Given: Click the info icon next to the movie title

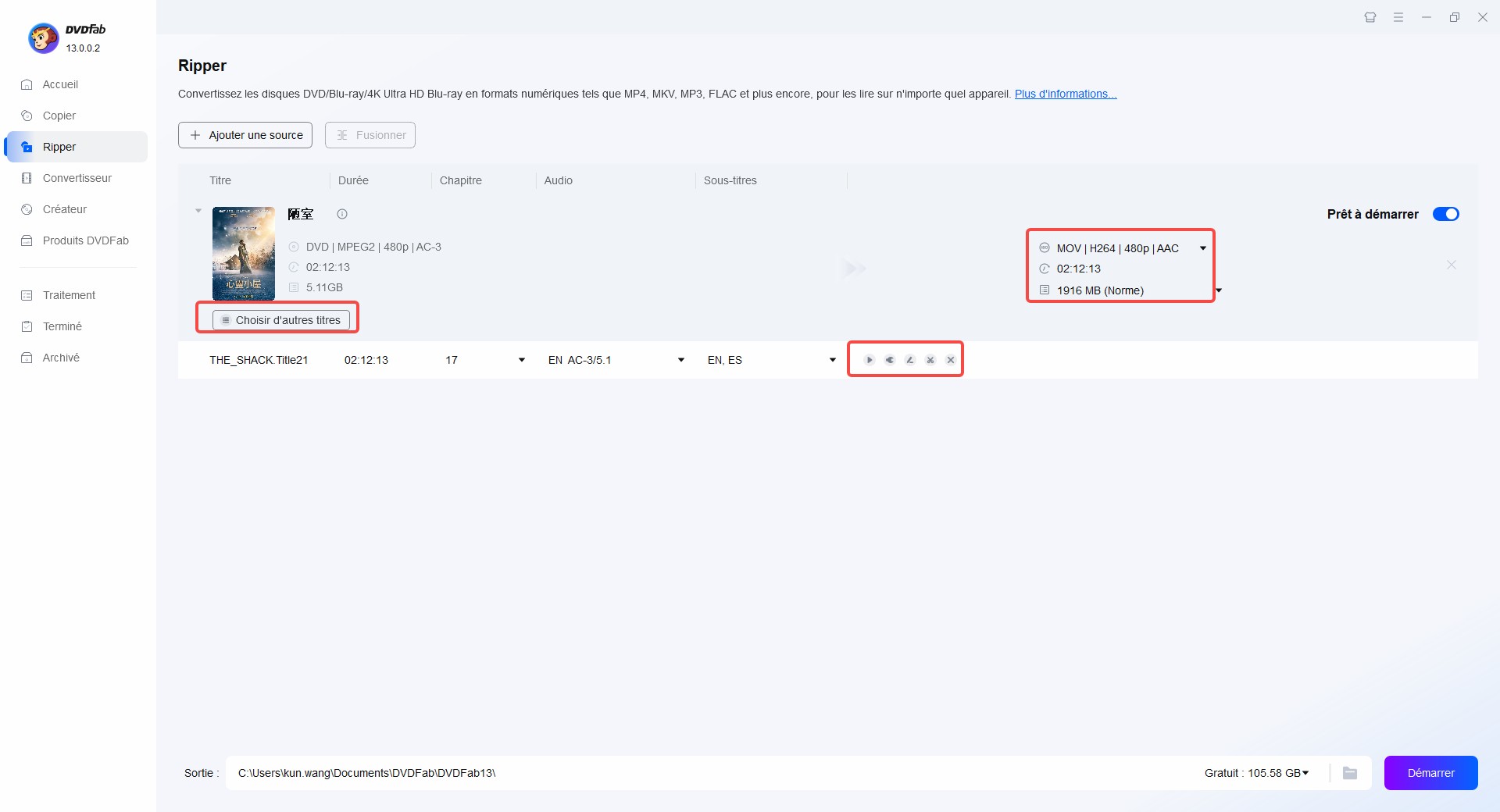Looking at the screenshot, I should 342,214.
